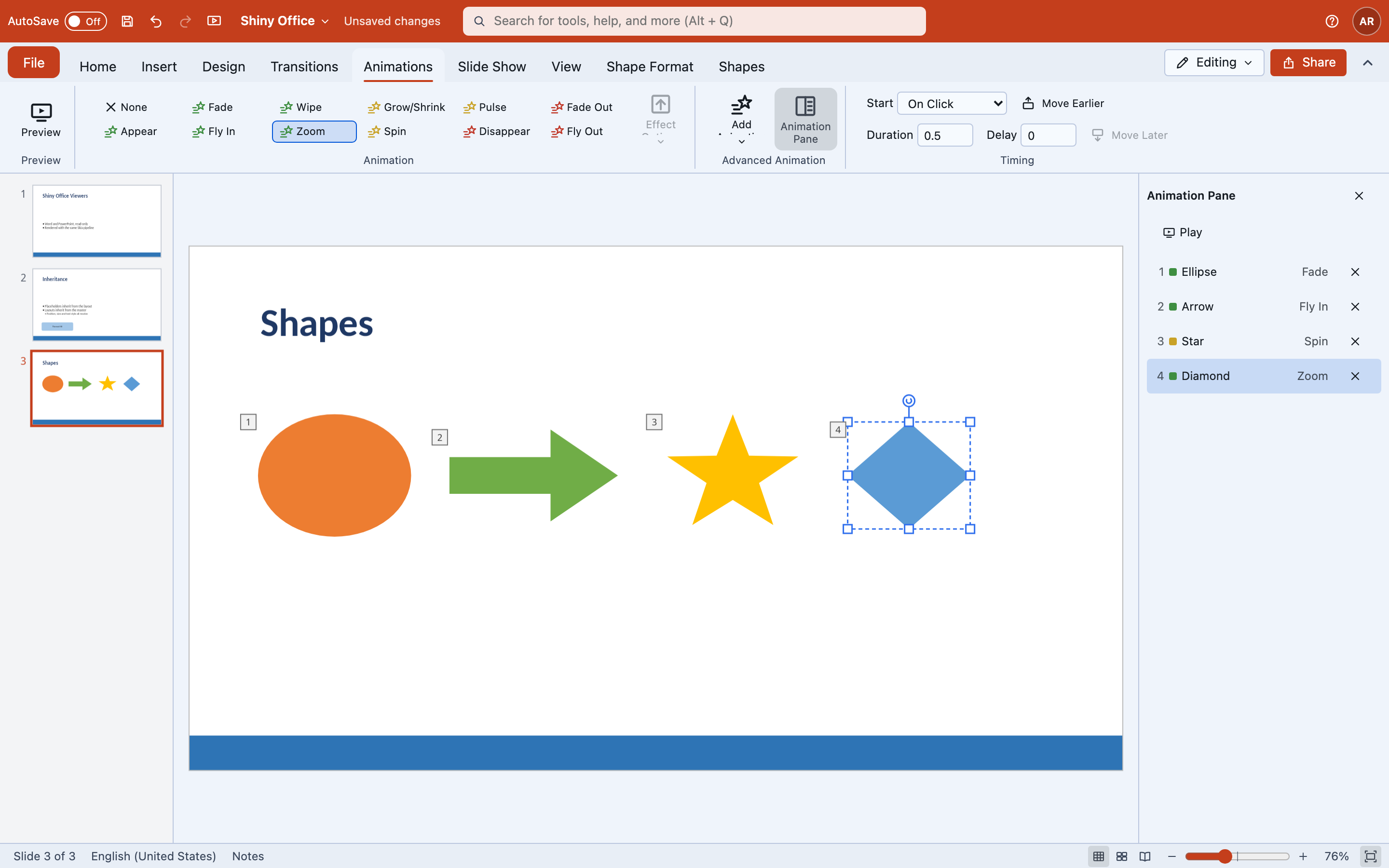This screenshot has width=1389, height=868.
Task: Apply the Spin emphasis animation
Action: [x=387, y=132]
